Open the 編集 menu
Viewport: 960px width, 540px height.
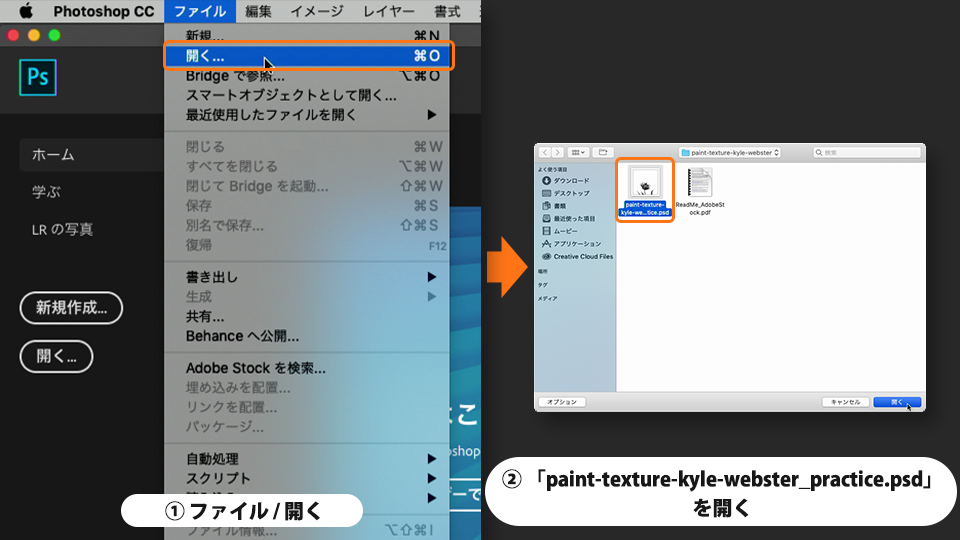[x=258, y=11]
